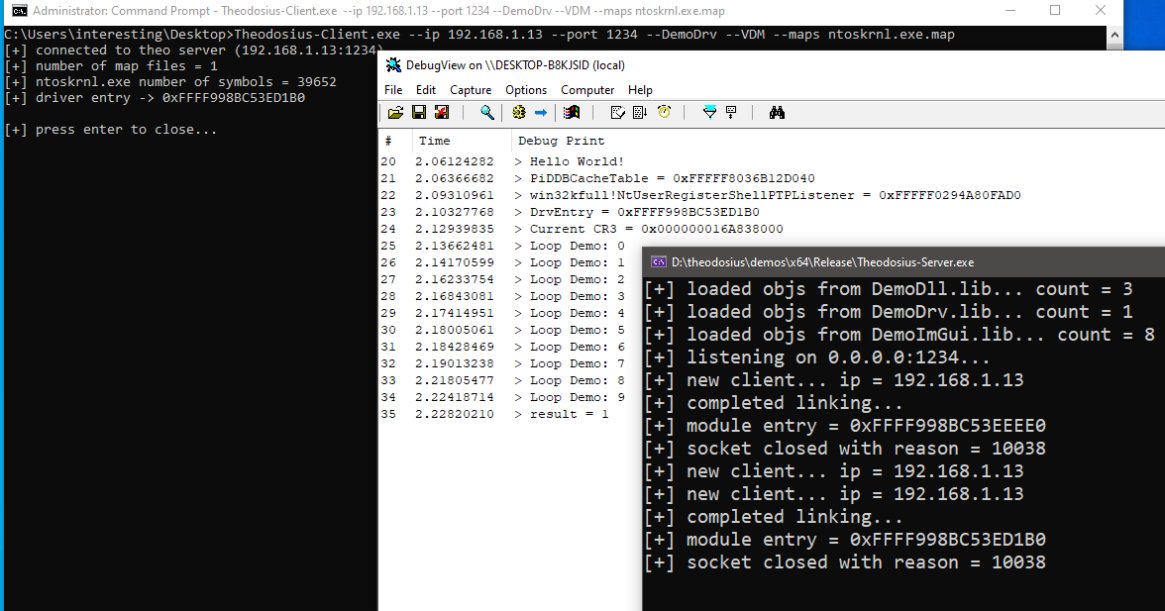
Task: Click the Theodosius-Server.exe window title bar
Action: click(904, 262)
